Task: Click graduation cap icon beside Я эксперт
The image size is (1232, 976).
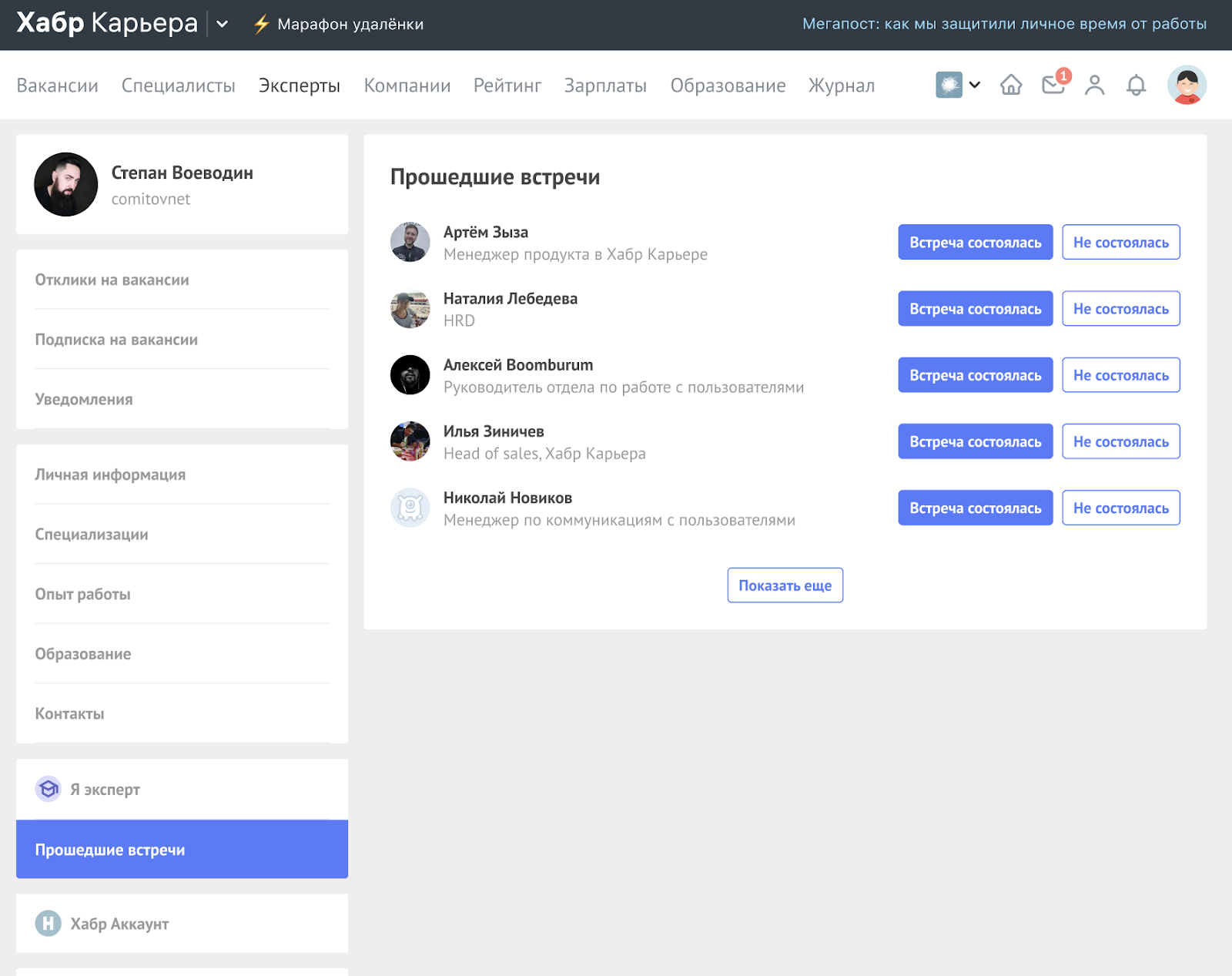Action: pos(48,789)
